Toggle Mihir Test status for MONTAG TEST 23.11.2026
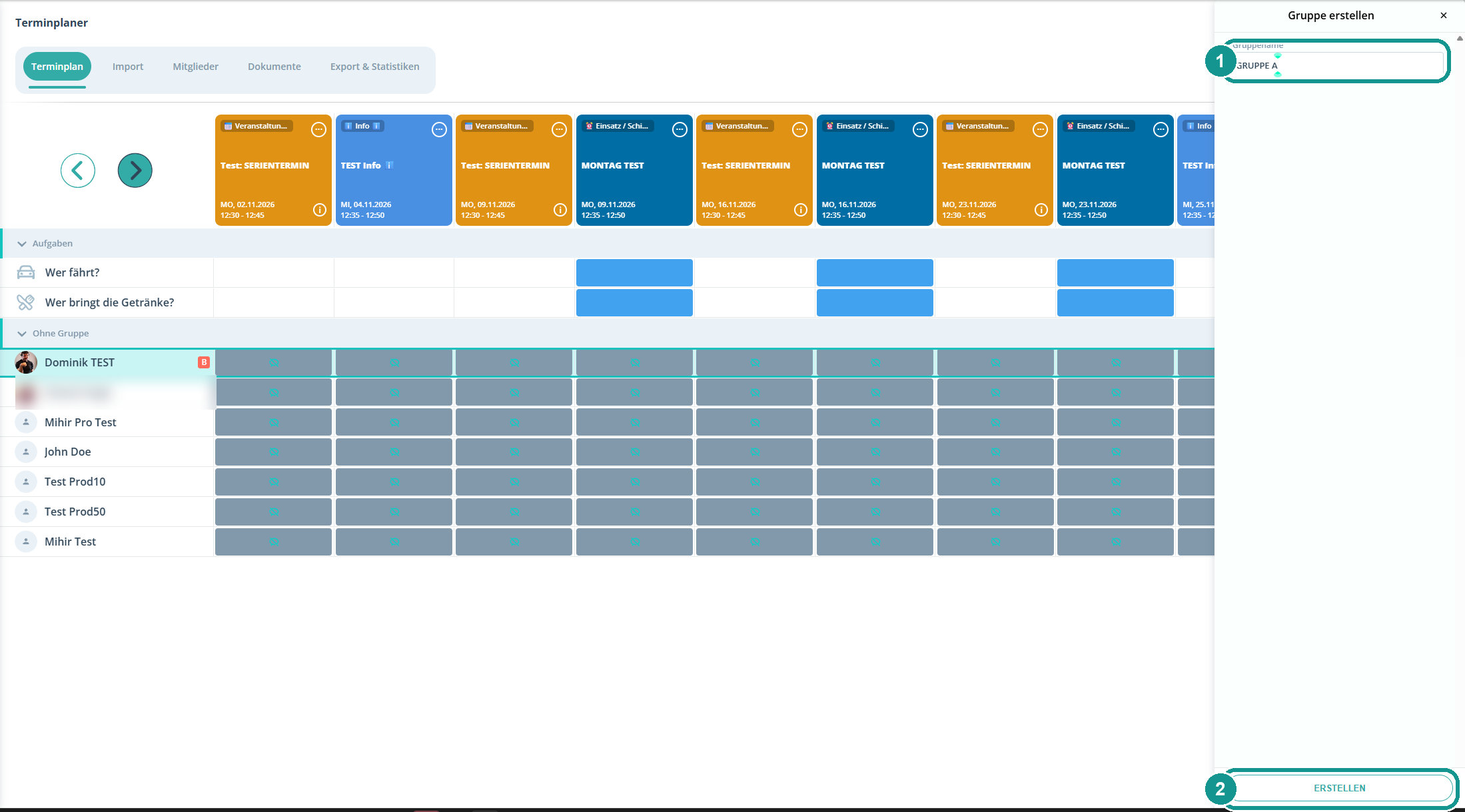Image resolution: width=1465 pixels, height=812 pixels. (x=1115, y=542)
